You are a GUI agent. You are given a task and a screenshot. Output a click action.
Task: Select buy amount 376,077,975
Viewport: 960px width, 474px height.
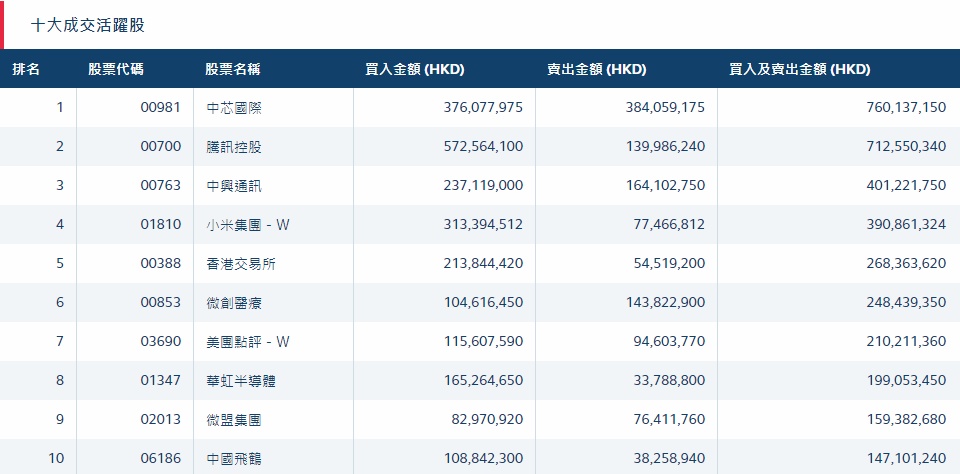pyautogui.click(x=483, y=107)
